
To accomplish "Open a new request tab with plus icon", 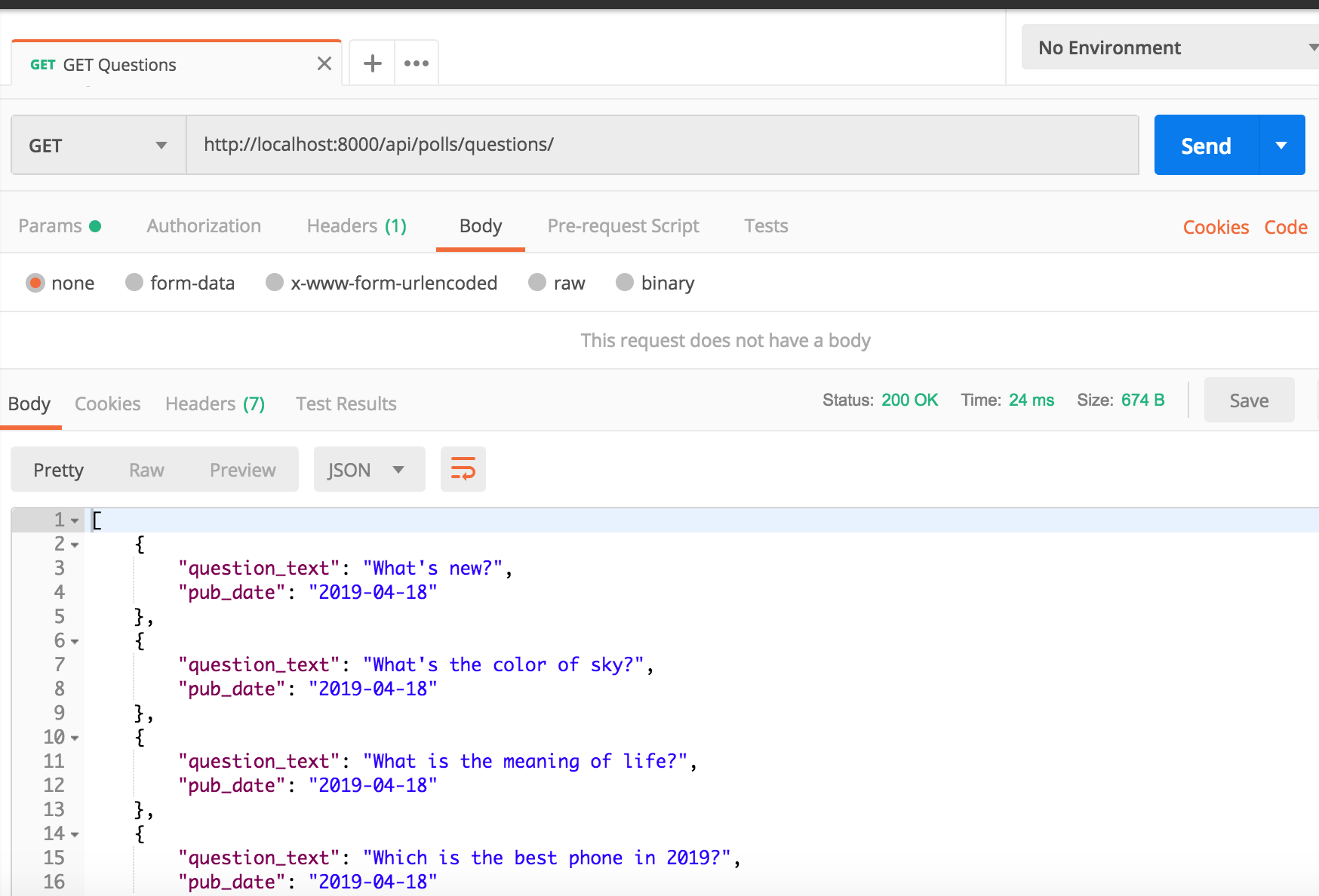I will click(x=372, y=63).
